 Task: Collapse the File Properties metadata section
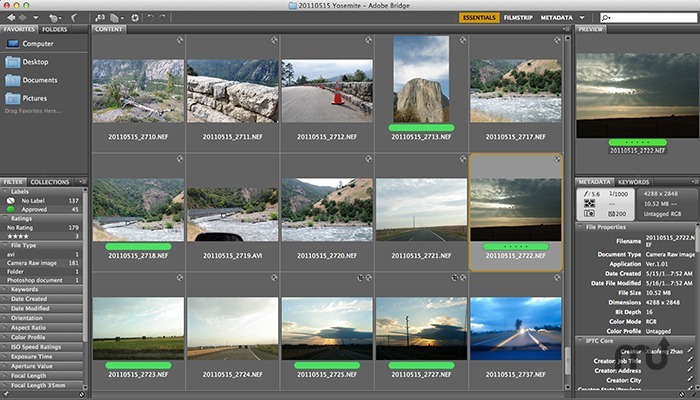tap(580, 227)
